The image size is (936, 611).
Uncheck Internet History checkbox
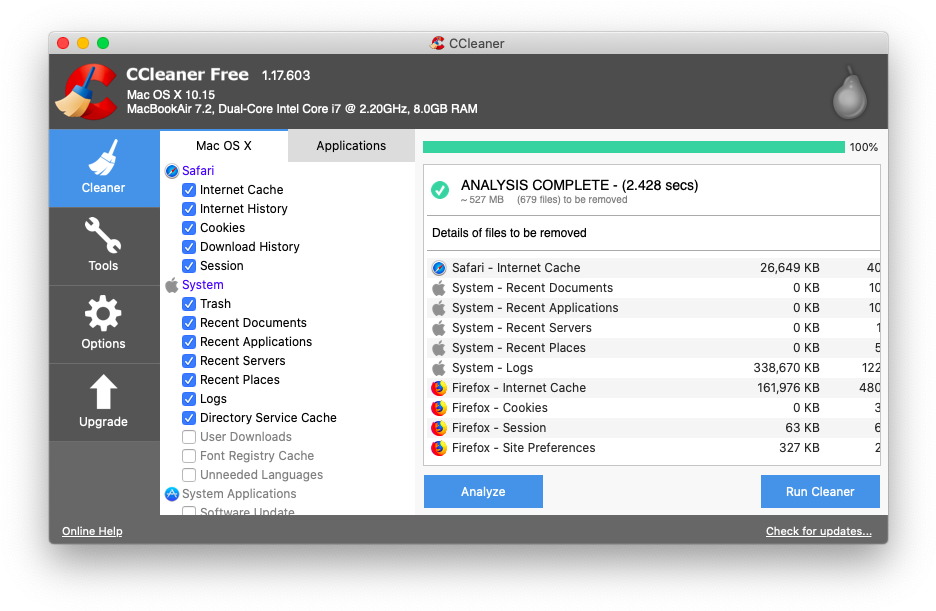189,209
